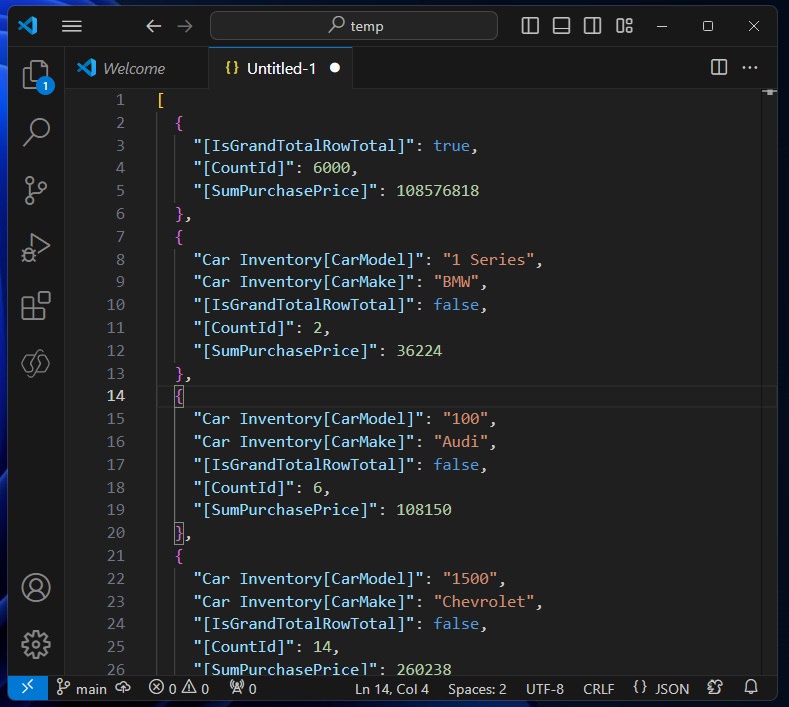
Task: Open the Copilot status icon
Action: pyautogui.click(x=715, y=687)
